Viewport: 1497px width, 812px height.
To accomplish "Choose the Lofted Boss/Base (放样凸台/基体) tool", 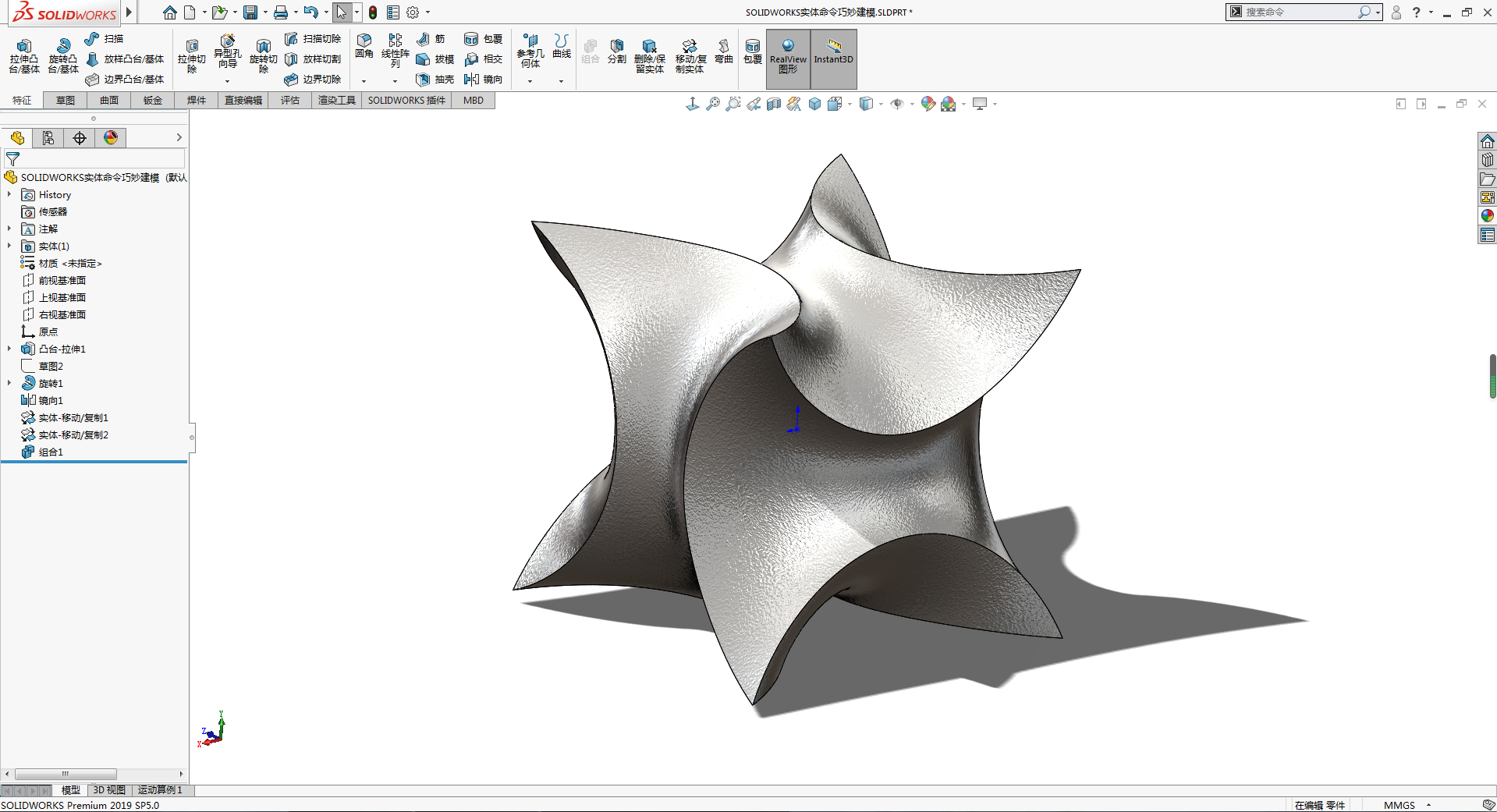I will coord(125,59).
